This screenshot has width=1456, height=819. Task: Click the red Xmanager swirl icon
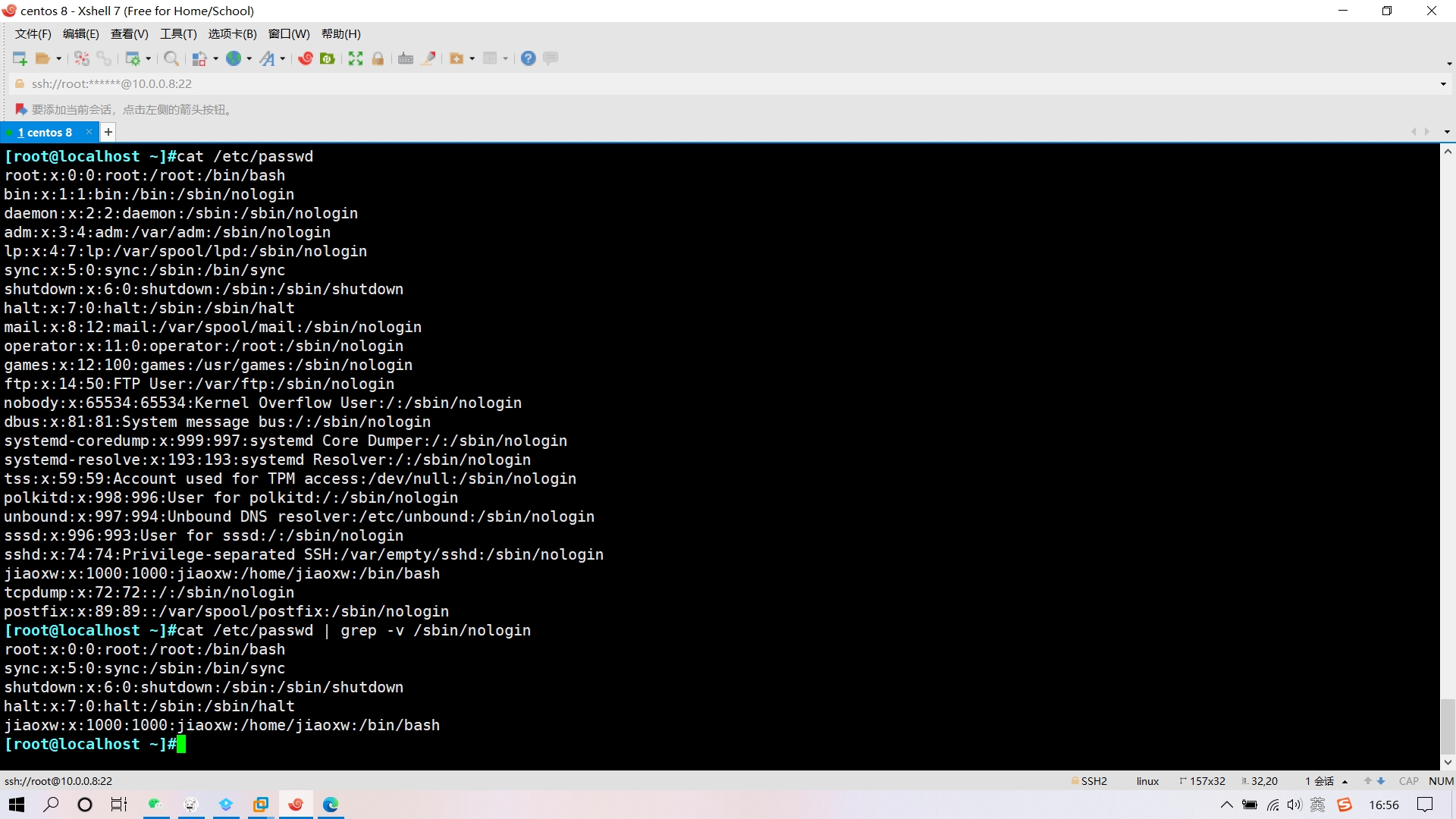click(306, 58)
